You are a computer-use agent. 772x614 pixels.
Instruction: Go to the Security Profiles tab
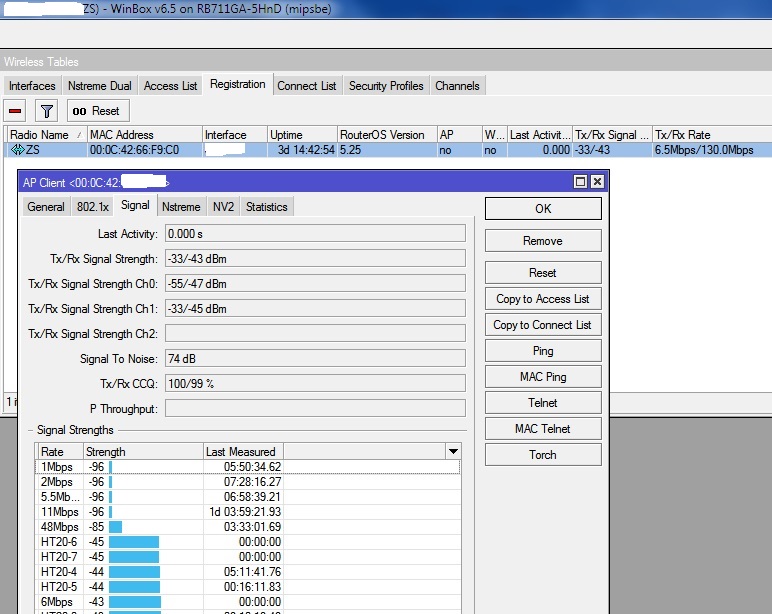[386, 86]
